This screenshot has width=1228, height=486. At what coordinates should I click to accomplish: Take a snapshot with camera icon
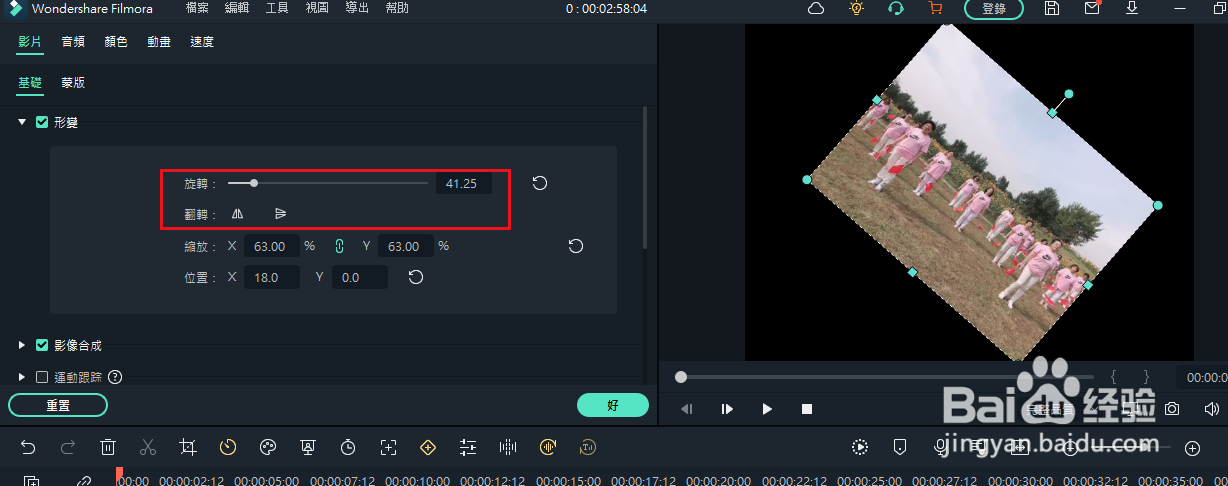pos(1172,408)
